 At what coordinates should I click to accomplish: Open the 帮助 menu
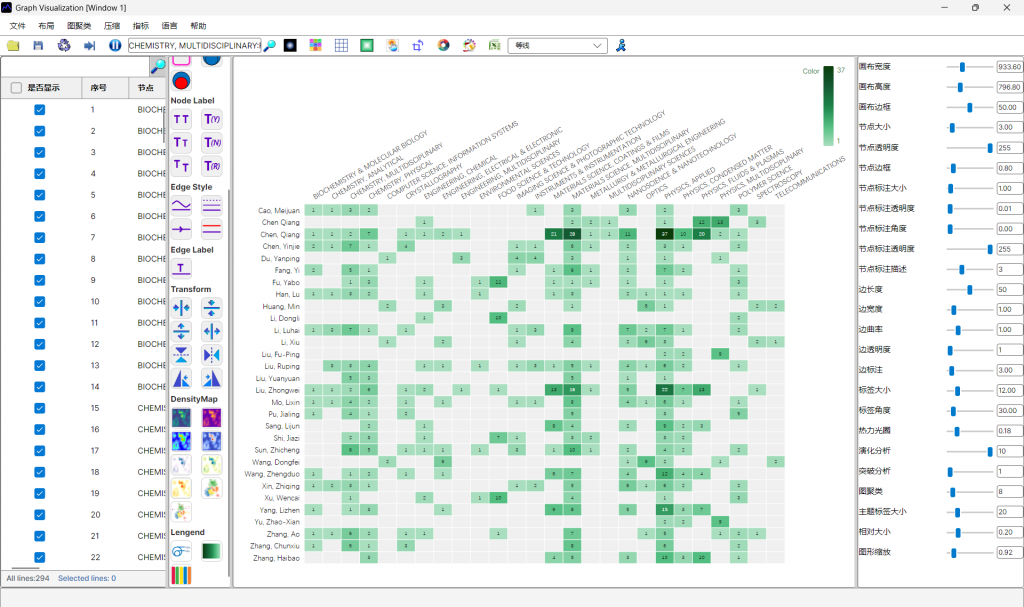click(198, 25)
